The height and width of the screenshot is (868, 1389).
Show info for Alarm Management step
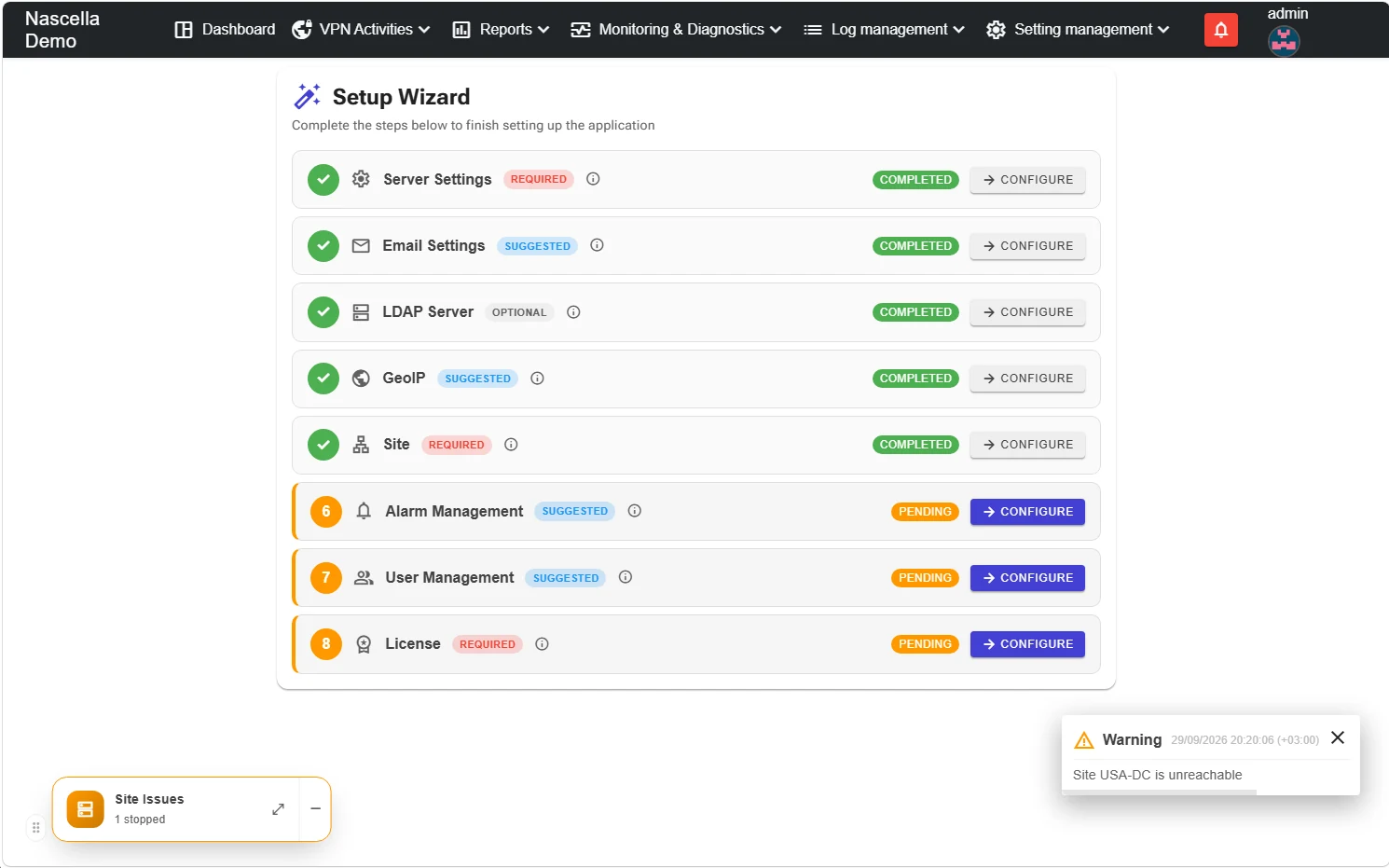click(x=635, y=511)
